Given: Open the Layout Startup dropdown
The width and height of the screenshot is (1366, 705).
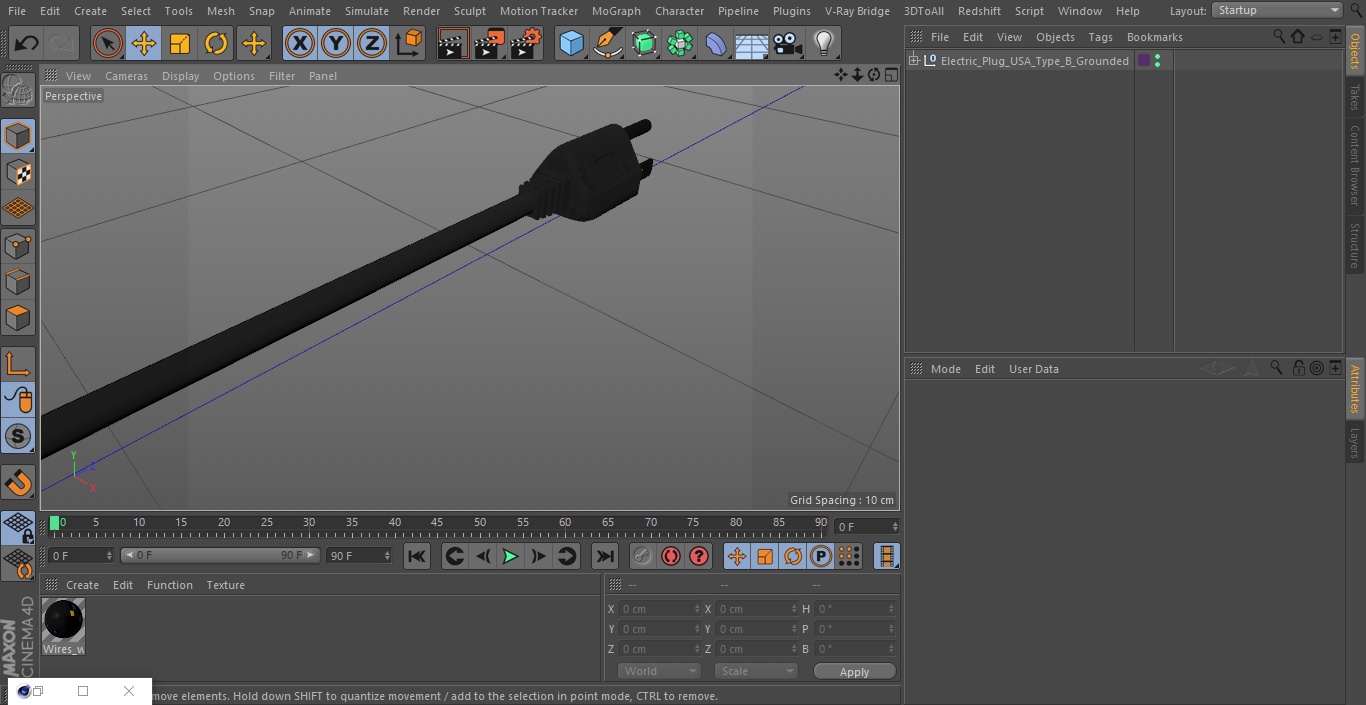Looking at the screenshot, I should pyautogui.click(x=1277, y=10).
